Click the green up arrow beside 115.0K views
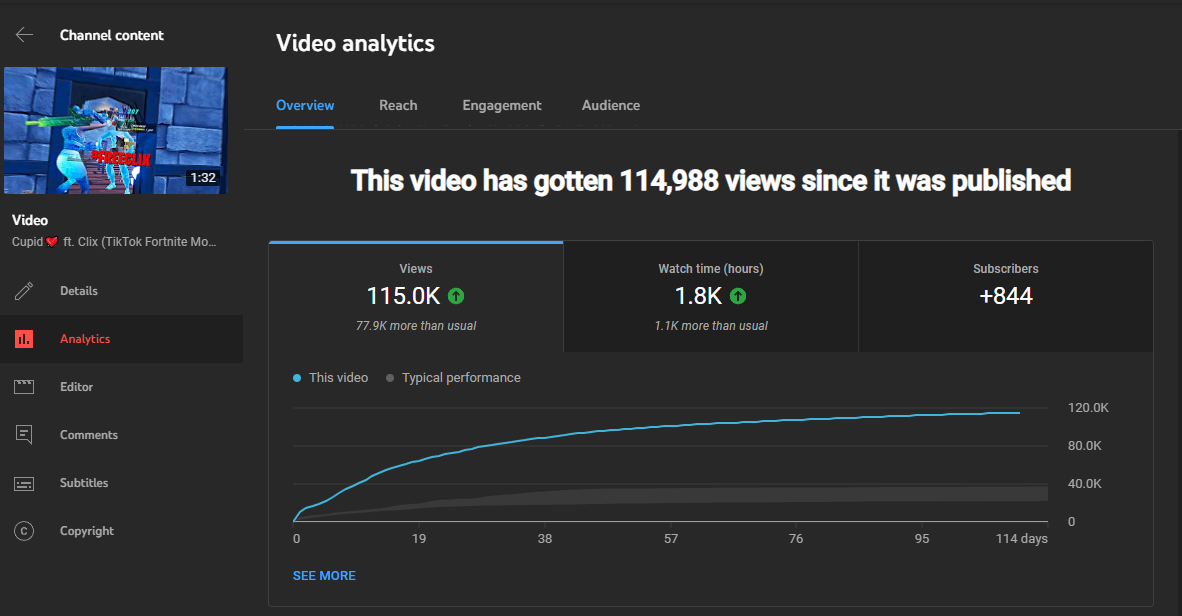The width and height of the screenshot is (1182, 616). (456, 296)
